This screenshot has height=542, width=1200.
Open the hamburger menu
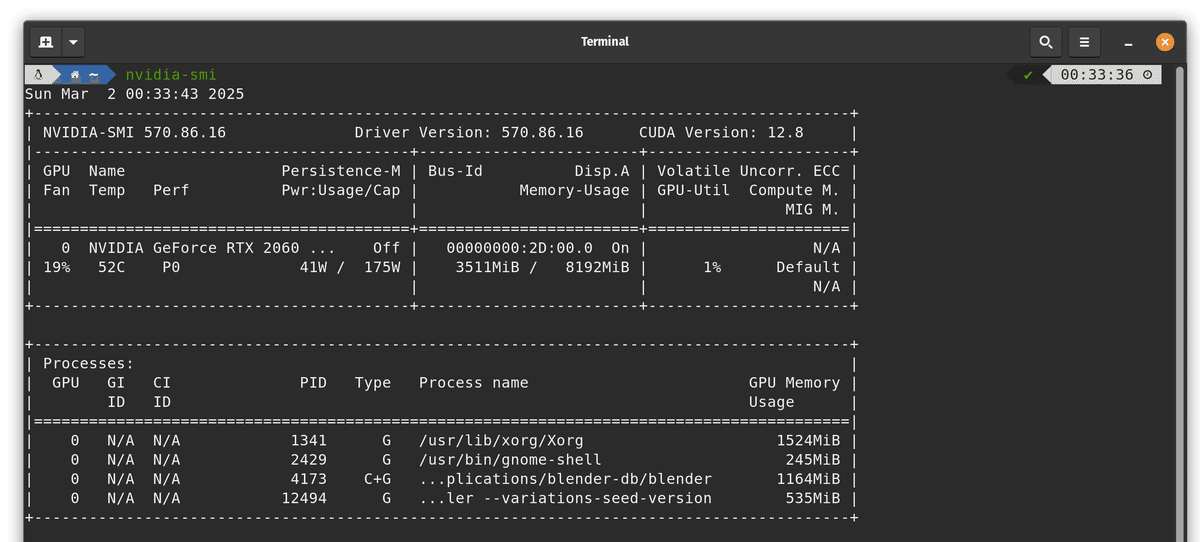(x=1084, y=42)
